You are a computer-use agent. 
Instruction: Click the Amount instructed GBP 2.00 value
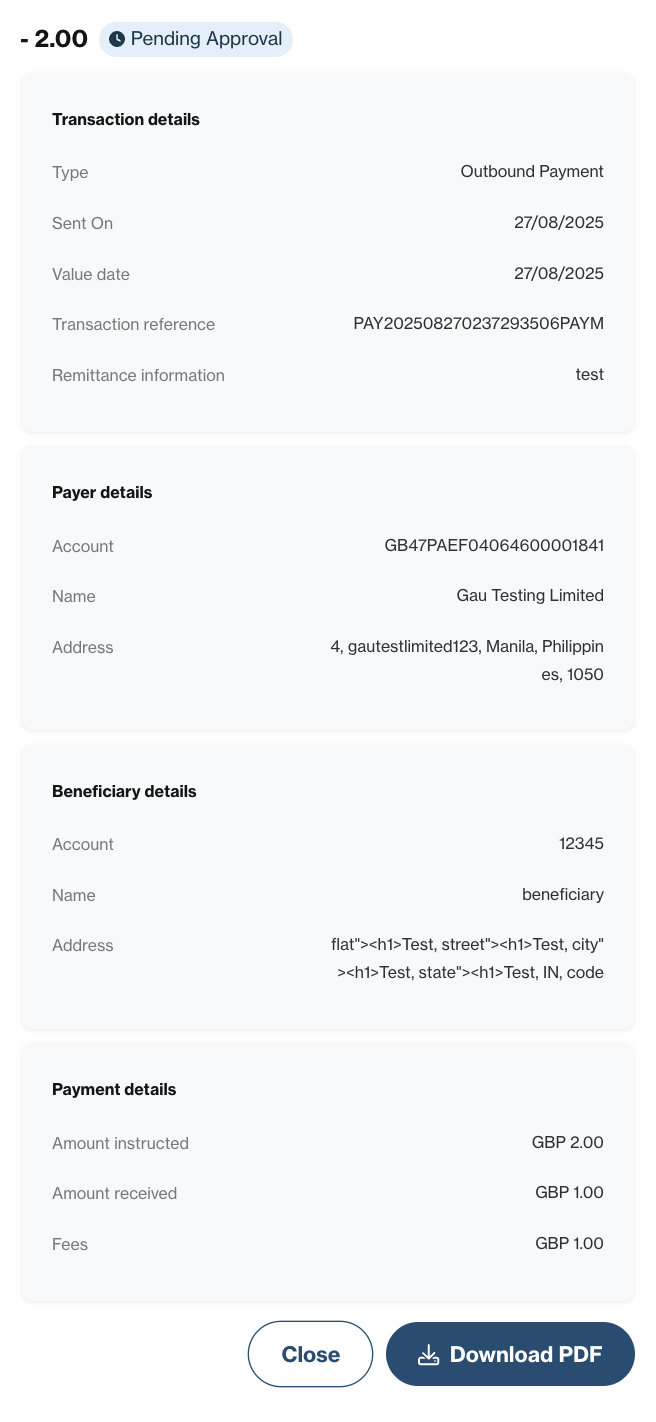point(568,1143)
